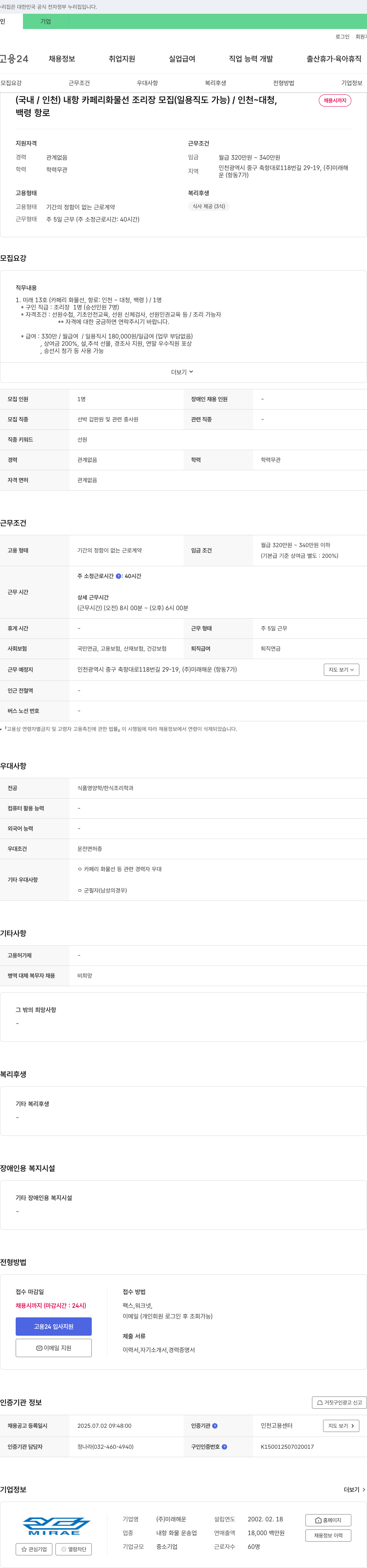Select certification number K150012507020017

pyautogui.click(x=287, y=1447)
